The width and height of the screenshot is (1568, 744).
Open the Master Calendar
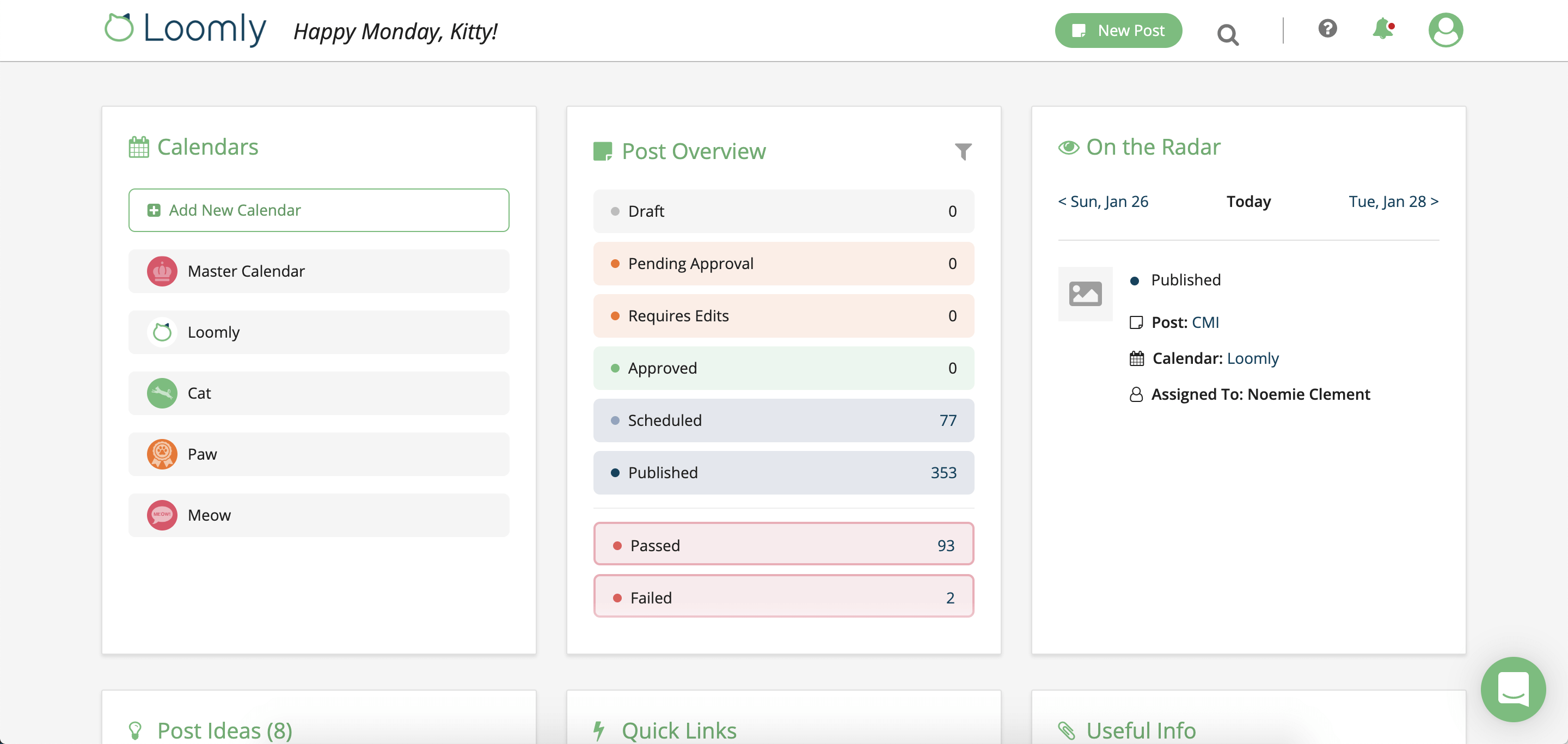click(318, 271)
